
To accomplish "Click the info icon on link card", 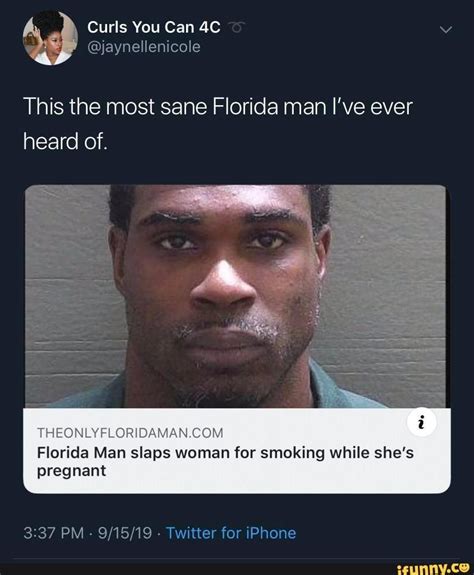I will (422, 422).
